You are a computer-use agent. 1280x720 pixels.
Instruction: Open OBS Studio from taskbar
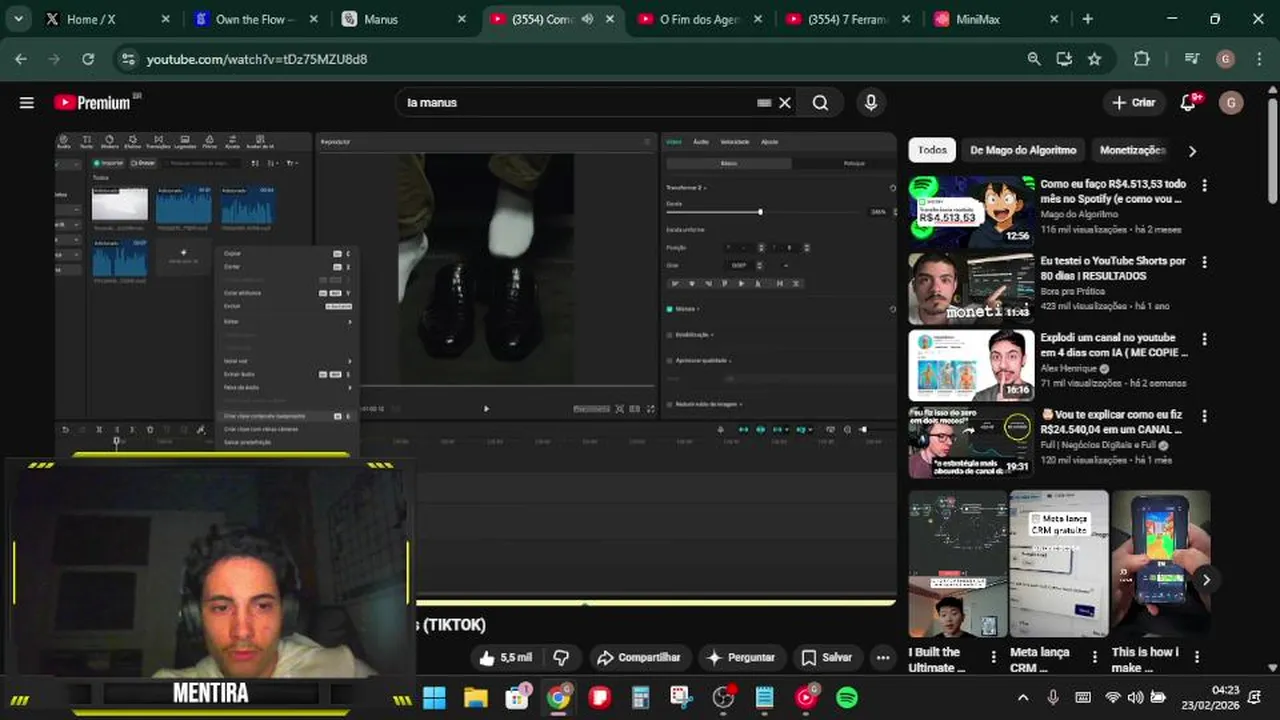pyautogui.click(x=723, y=697)
